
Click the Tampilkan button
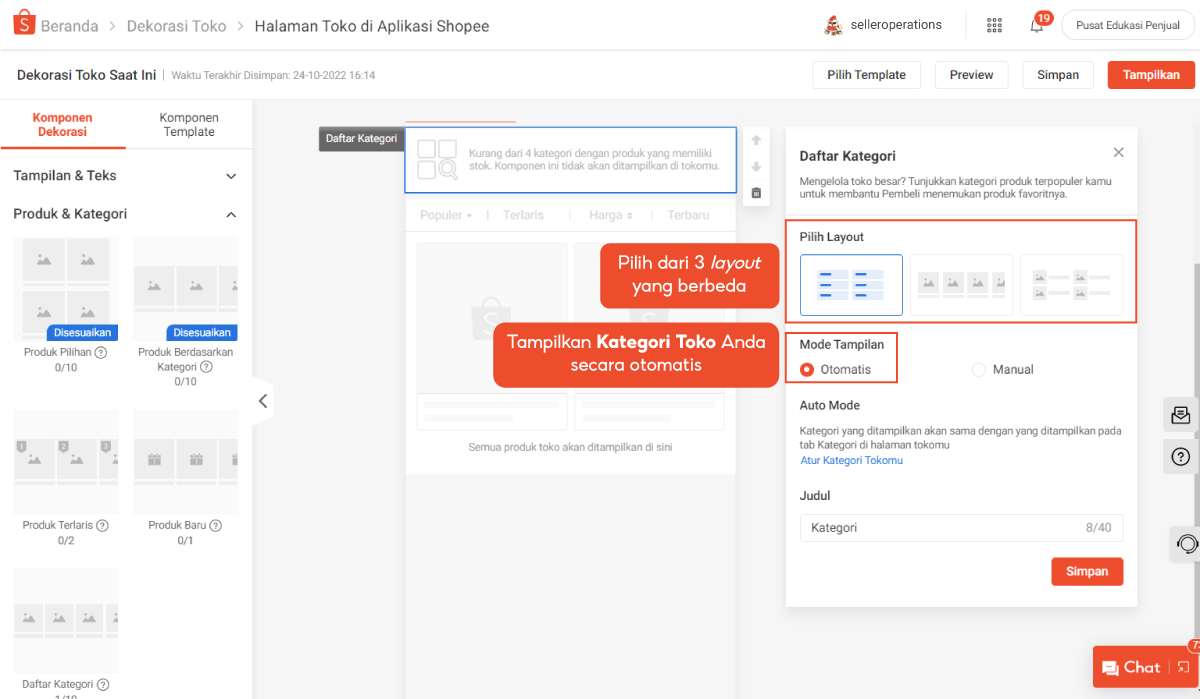click(x=1151, y=75)
